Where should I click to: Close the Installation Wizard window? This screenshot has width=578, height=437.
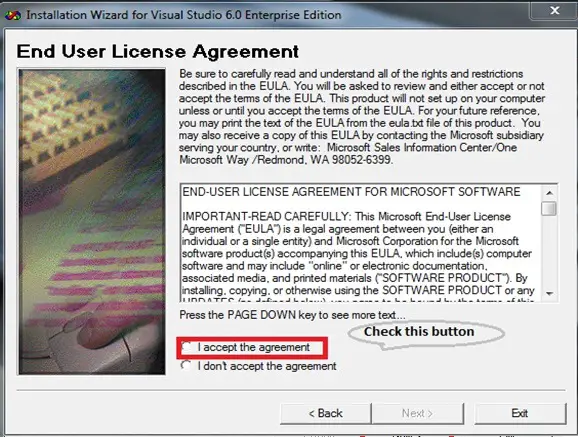click(554, 11)
